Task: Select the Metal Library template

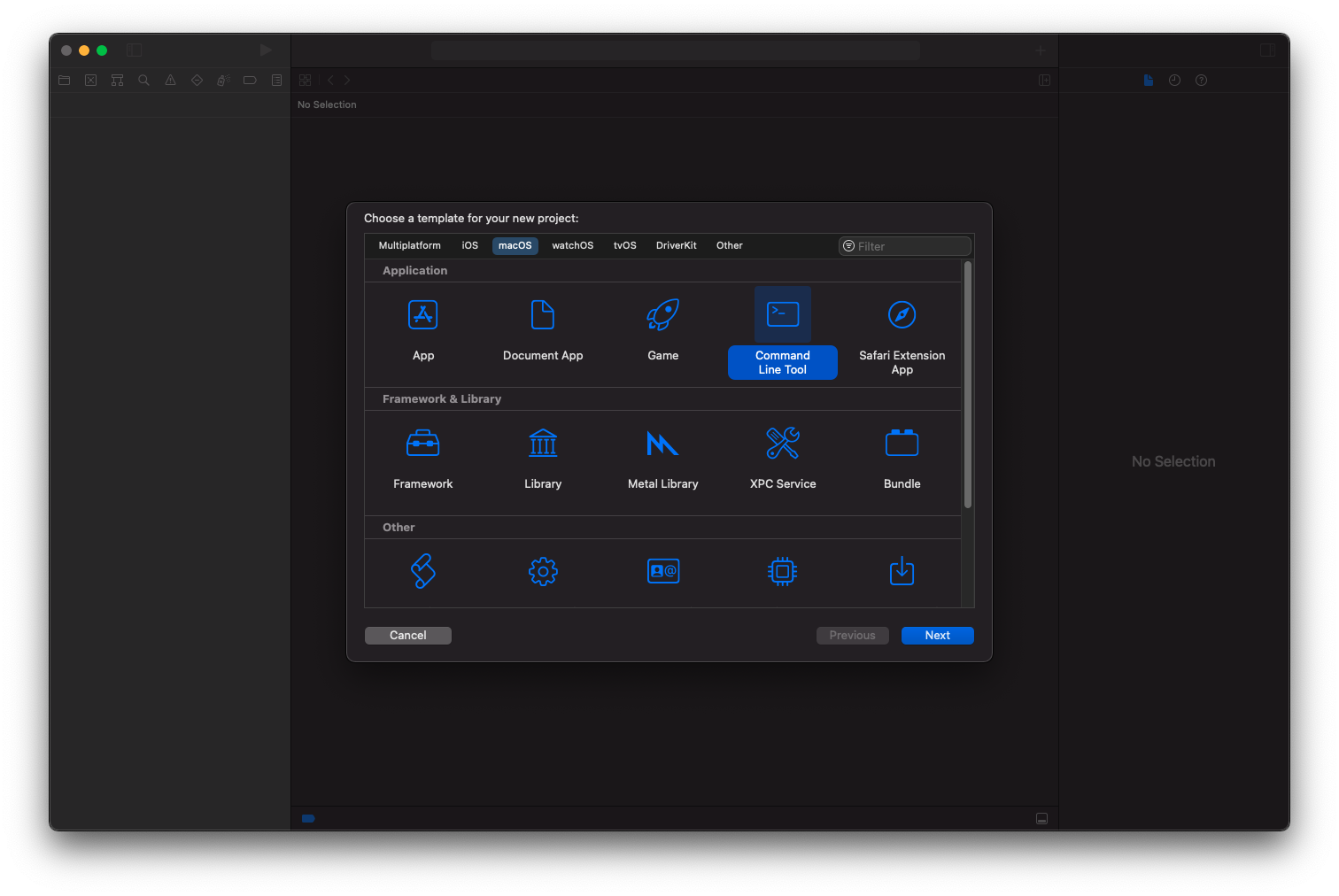Action: click(662, 444)
